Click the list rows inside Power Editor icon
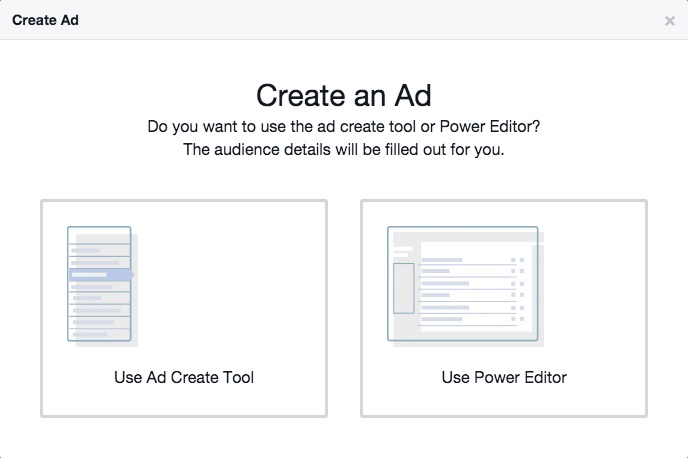The width and height of the screenshot is (688, 458). click(x=473, y=290)
